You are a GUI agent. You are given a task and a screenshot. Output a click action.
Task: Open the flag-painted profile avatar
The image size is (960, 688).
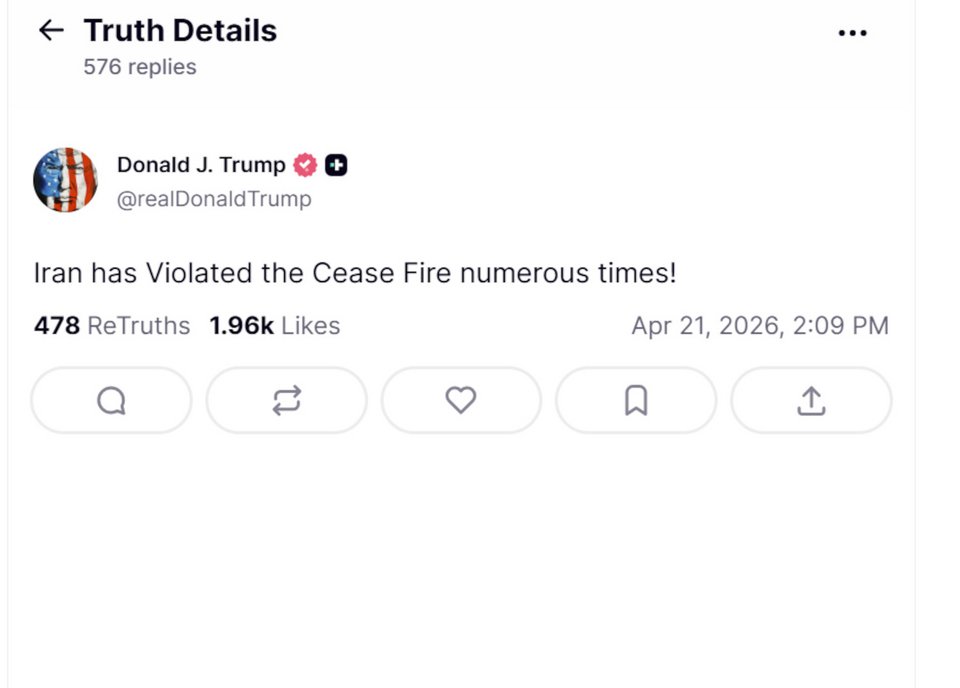pos(65,180)
